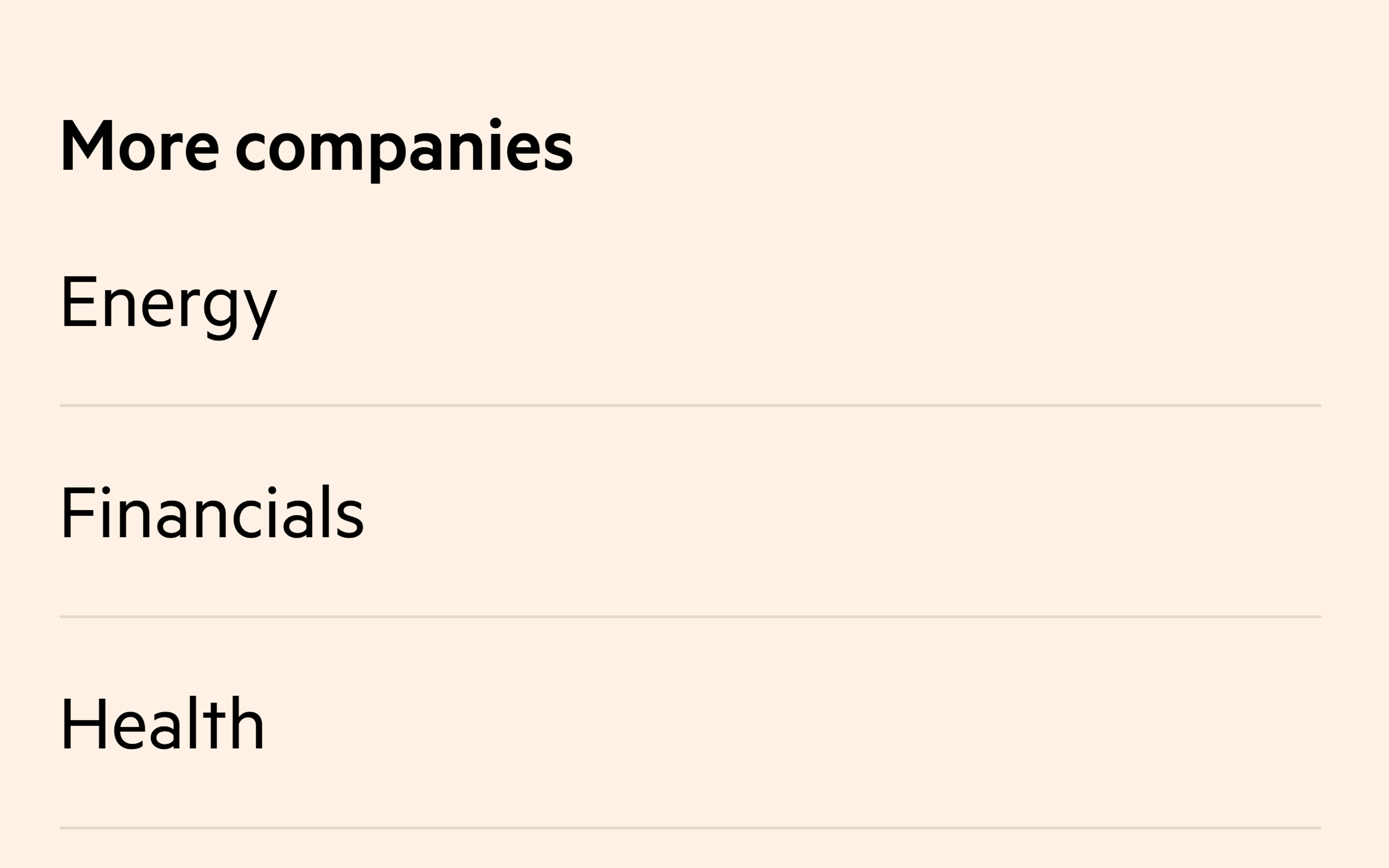The image size is (1389, 868).
Task: Open the Financials companies link
Action: click(x=212, y=512)
